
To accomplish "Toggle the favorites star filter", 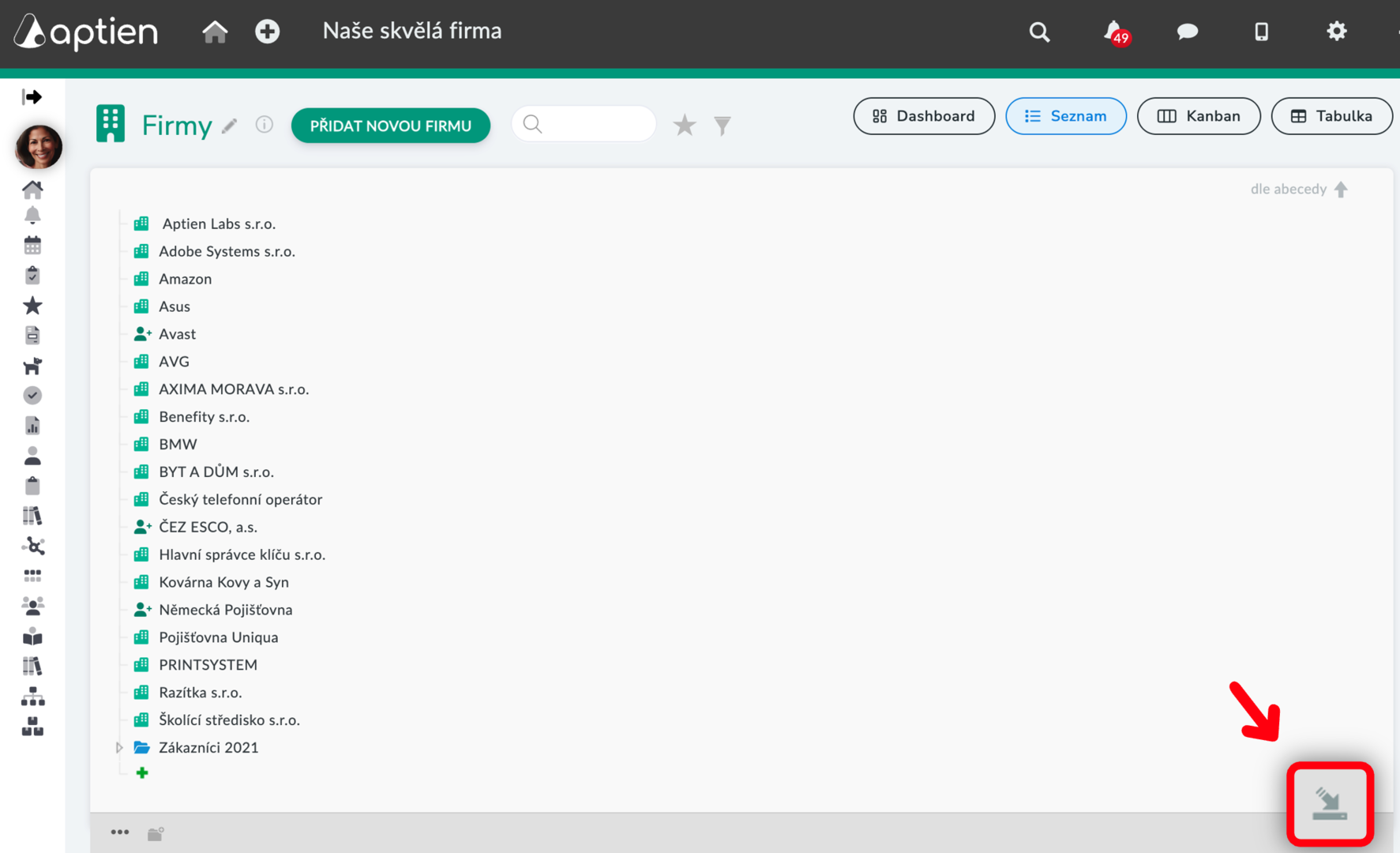I will pos(685,125).
